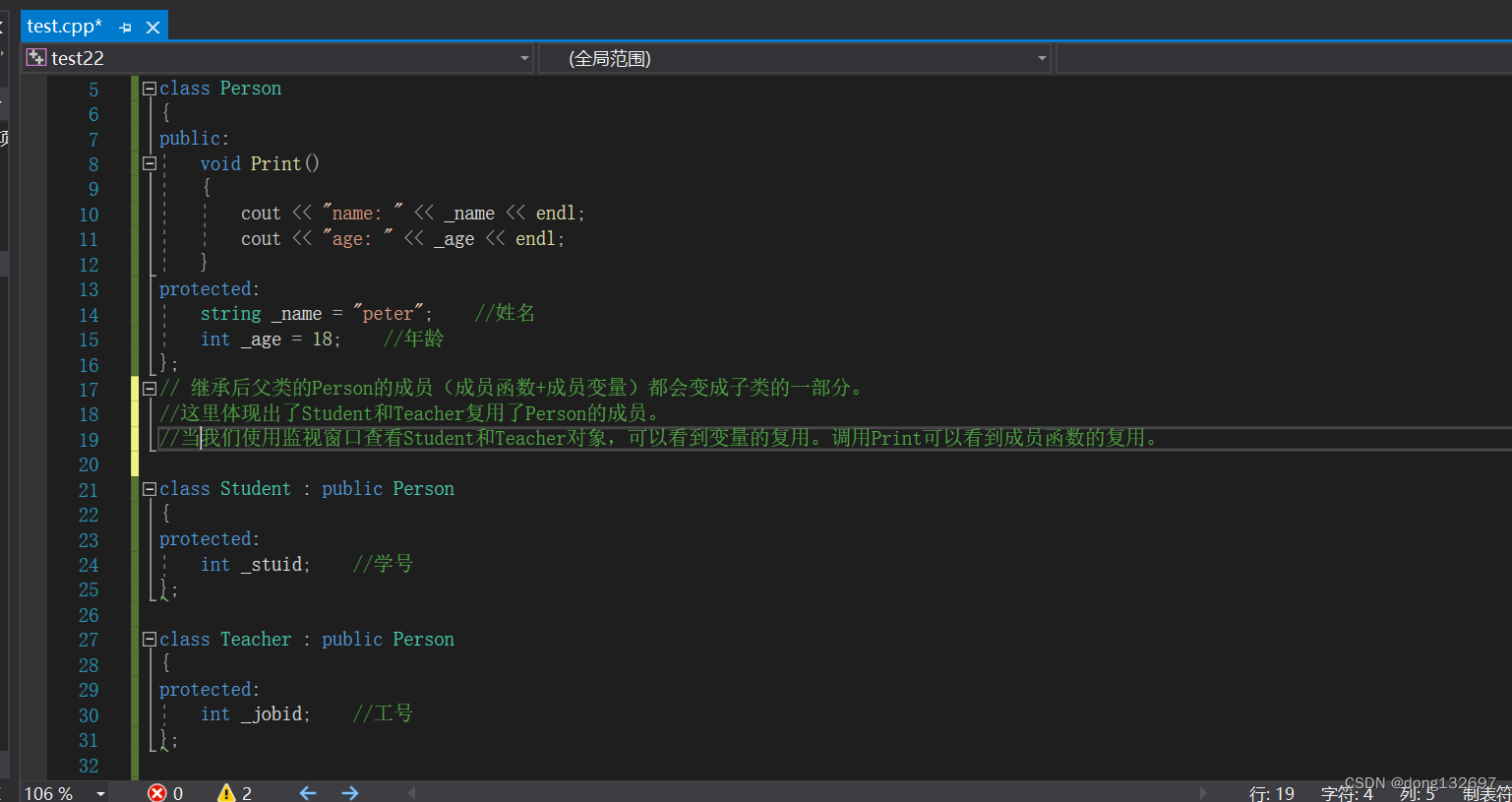Click the //学号 comment
The image size is (1512, 802).
[x=383, y=565]
